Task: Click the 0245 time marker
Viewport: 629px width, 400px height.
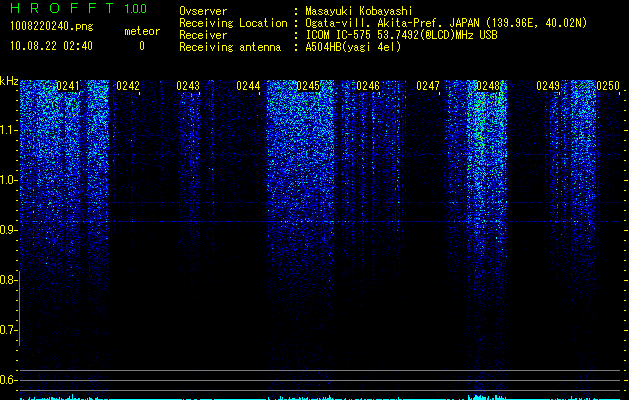Action: 308,86
